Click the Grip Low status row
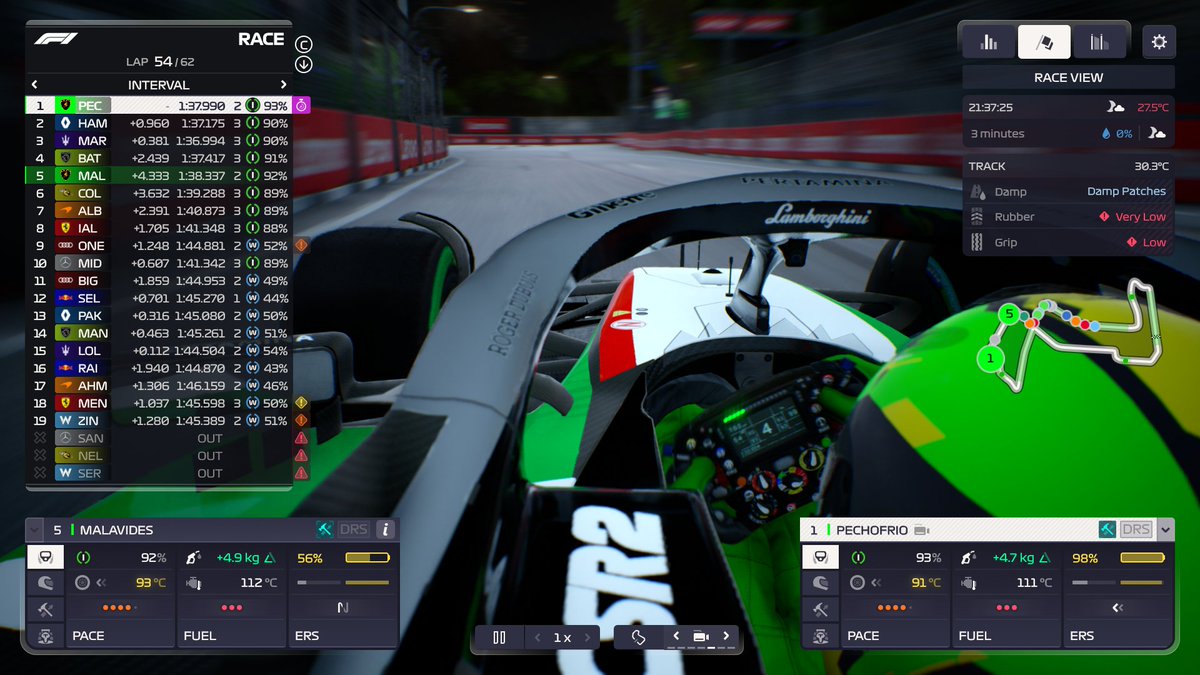1200x675 pixels. pos(1068,242)
